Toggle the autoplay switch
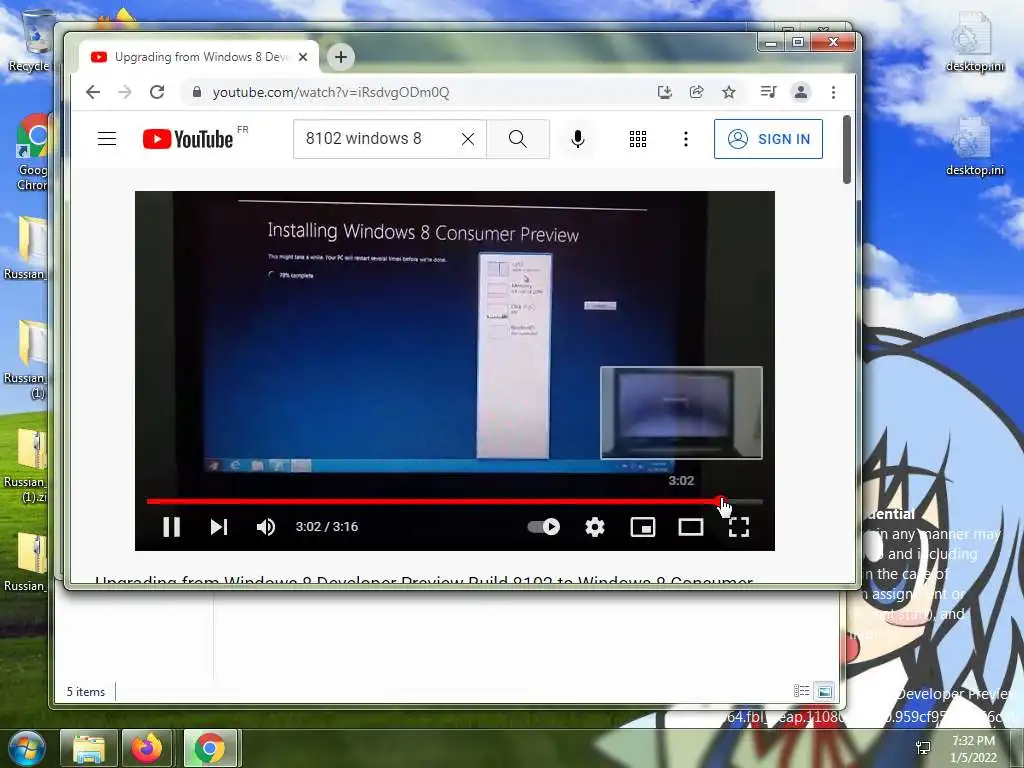Viewport: 1024px width, 768px height. tap(543, 526)
